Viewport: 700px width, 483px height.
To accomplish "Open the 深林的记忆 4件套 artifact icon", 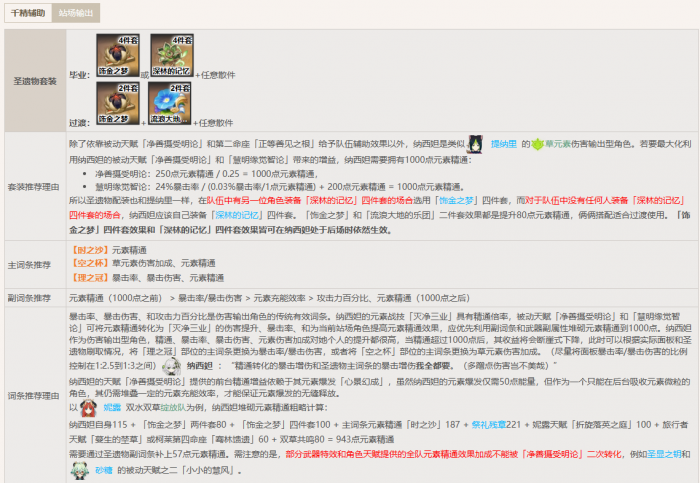I will [x=172, y=55].
